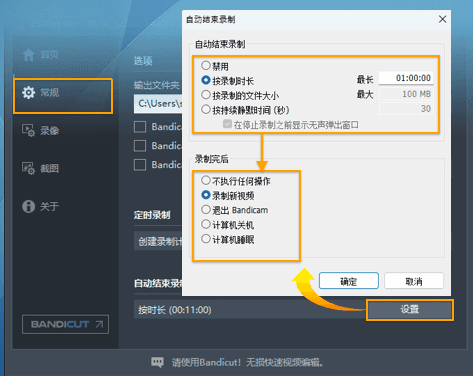The height and width of the screenshot is (376, 473).
Task: Close the 自动结束录制 dialog
Action: [x=442, y=19]
